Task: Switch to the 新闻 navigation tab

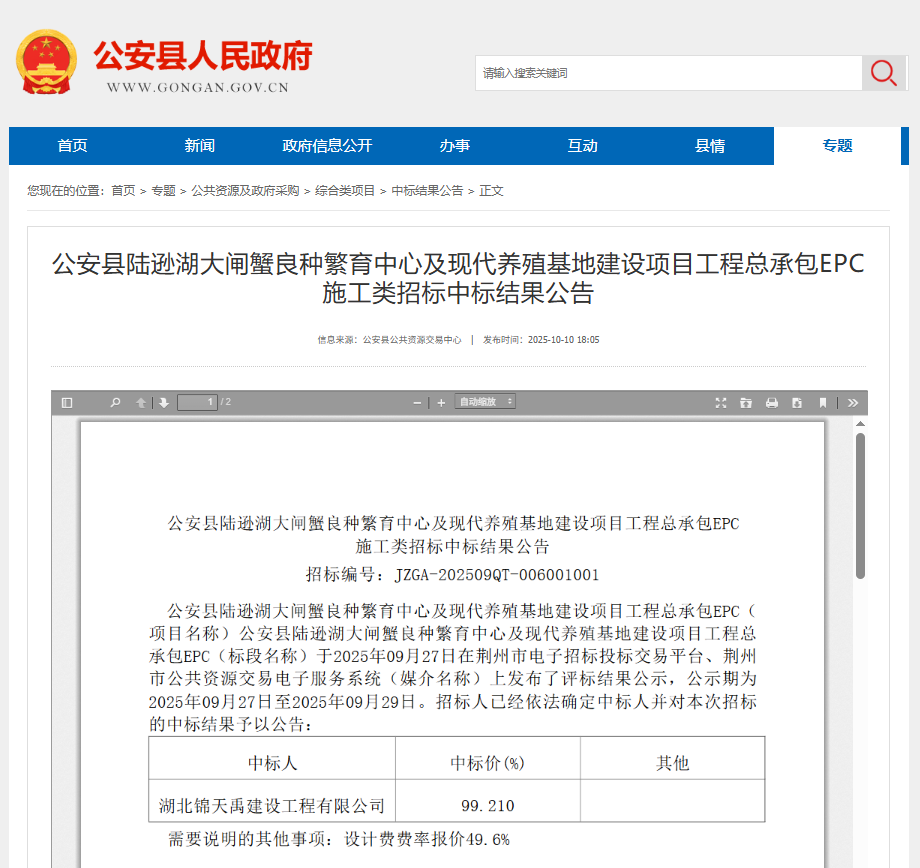Action: 200,146
